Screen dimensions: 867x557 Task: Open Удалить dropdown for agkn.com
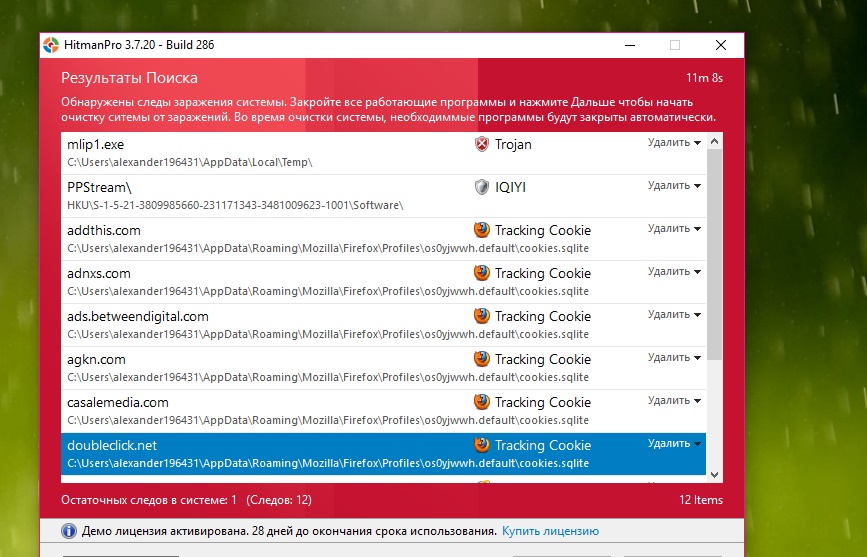point(674,358)
